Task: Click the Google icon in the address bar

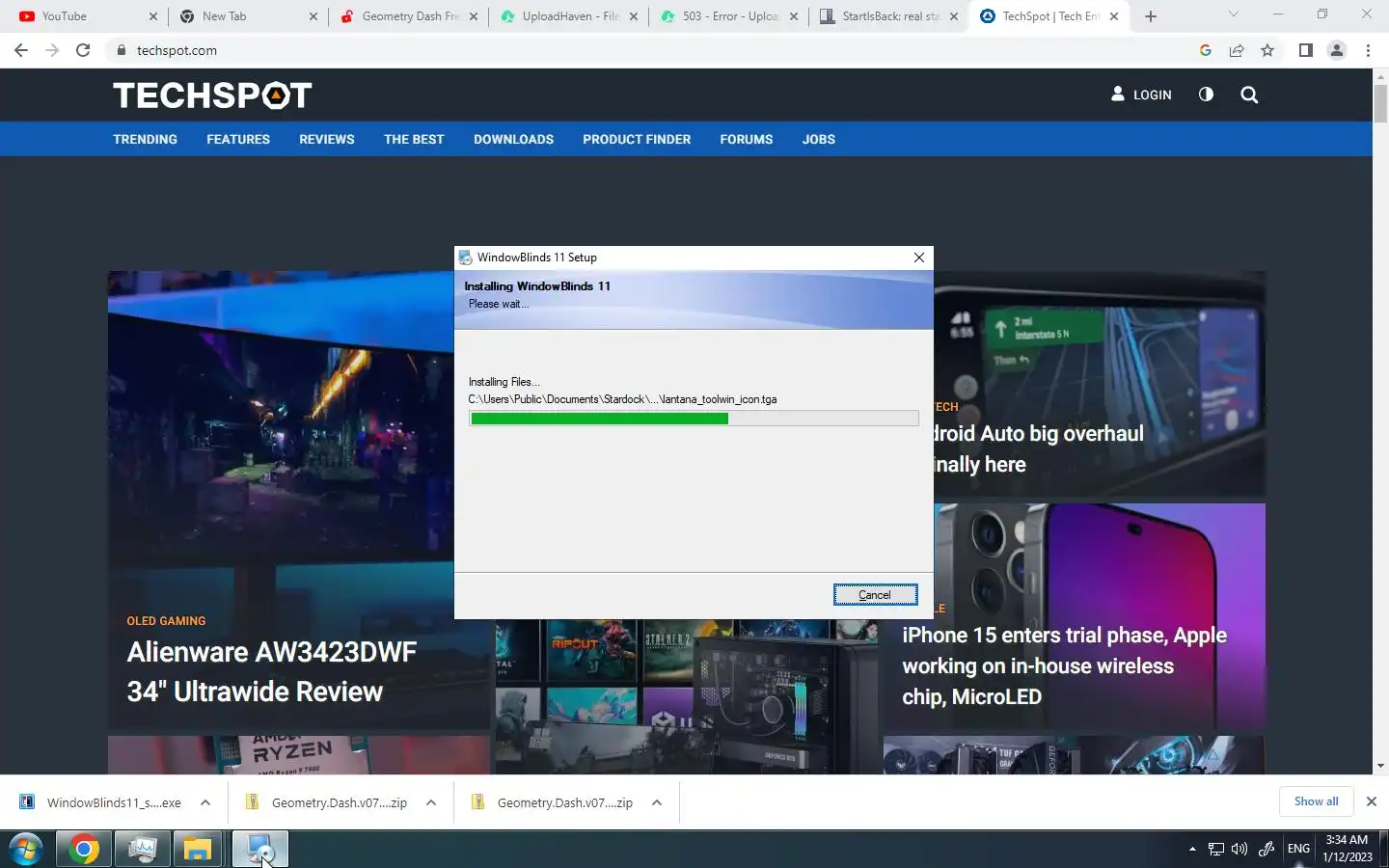Action: click(x=1206, y=50)
